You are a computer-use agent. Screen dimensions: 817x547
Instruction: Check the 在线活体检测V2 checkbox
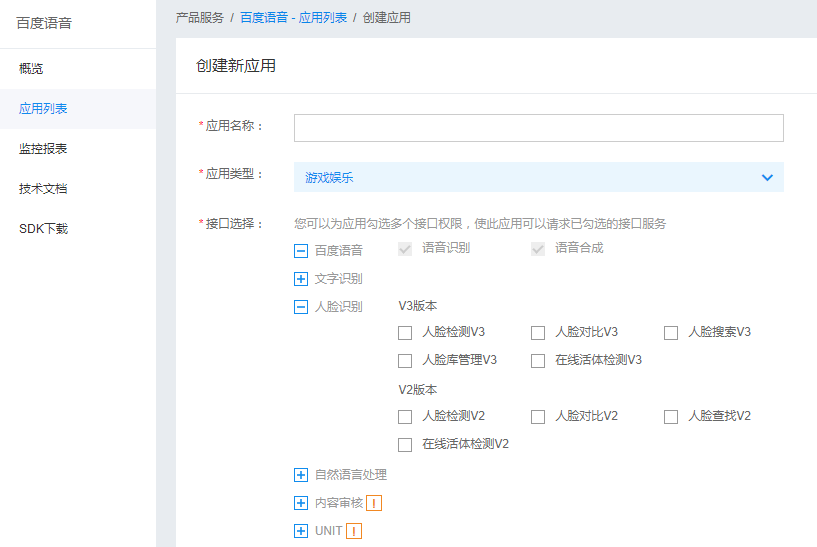(x=405, y=445)
